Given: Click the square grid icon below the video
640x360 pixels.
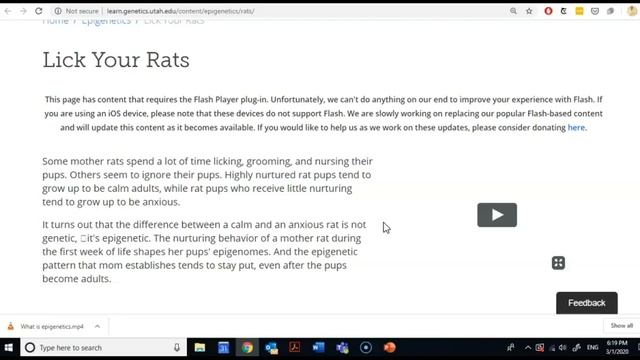Looking at the screenshot, I should point(558,263).
